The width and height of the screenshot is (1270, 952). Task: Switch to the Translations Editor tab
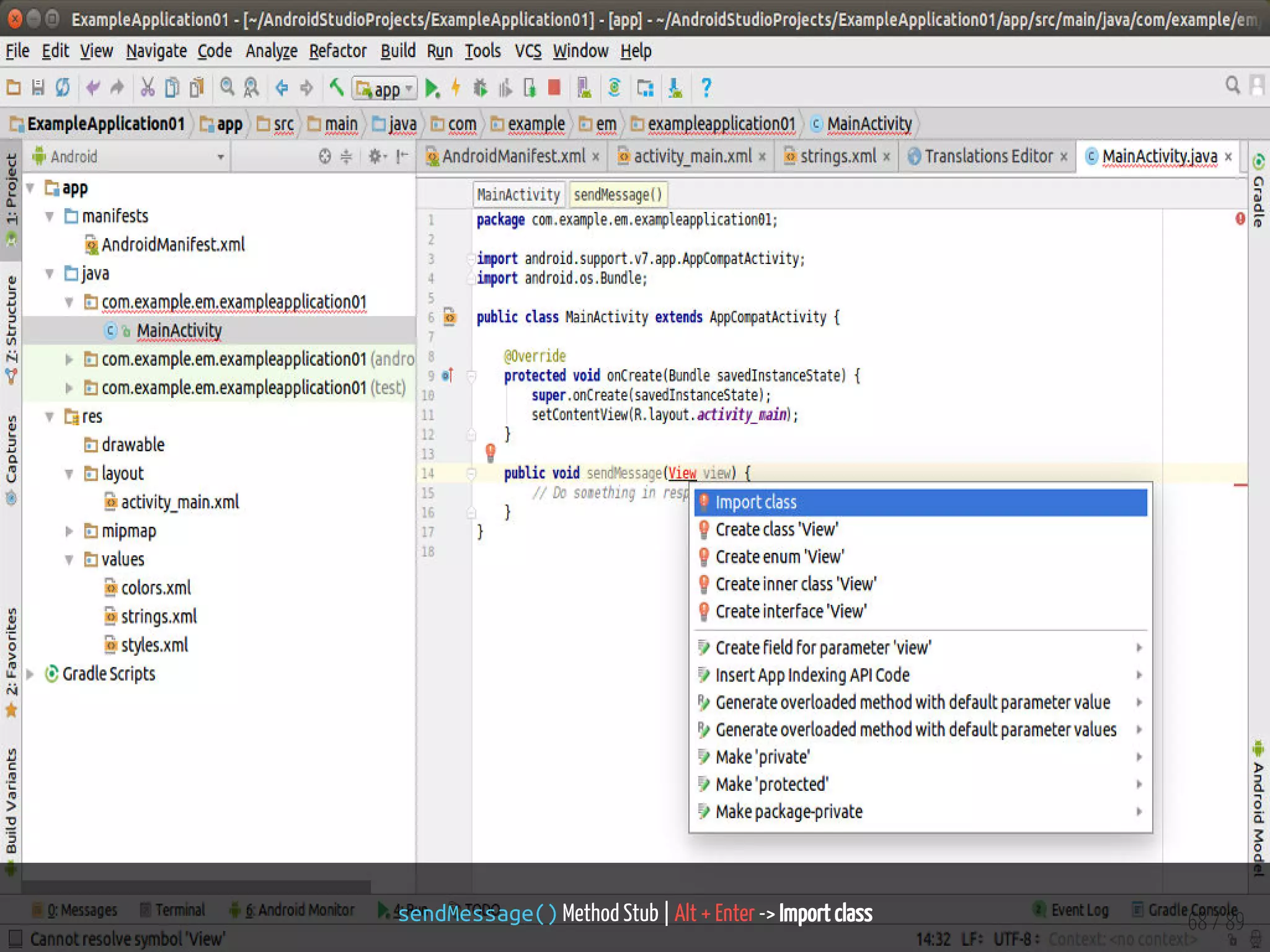tap(989, 156)
